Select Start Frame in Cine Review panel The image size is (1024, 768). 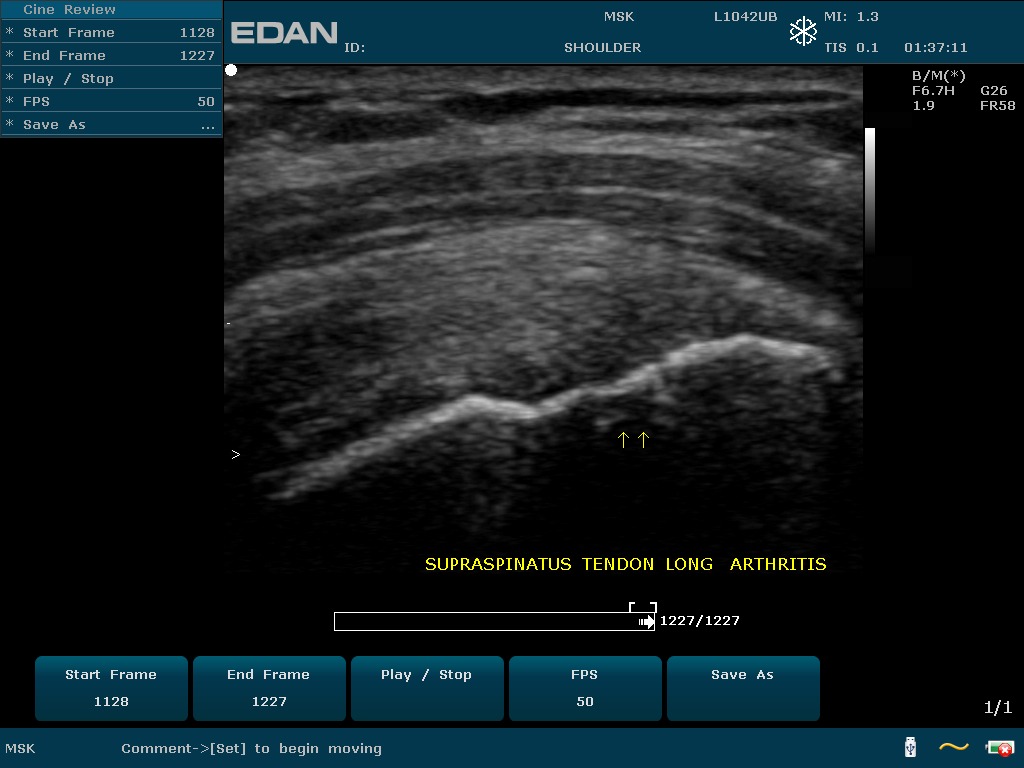(x=110, y=32)
